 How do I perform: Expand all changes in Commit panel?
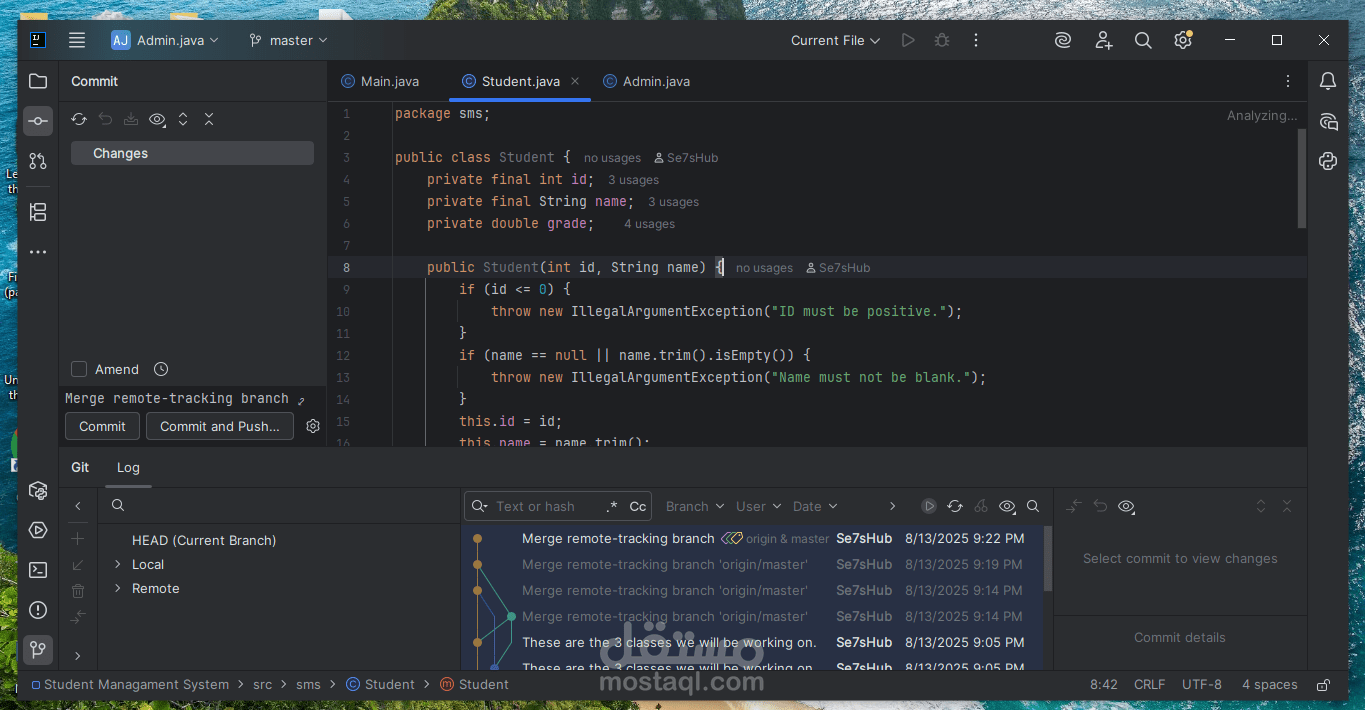(183, 119)
